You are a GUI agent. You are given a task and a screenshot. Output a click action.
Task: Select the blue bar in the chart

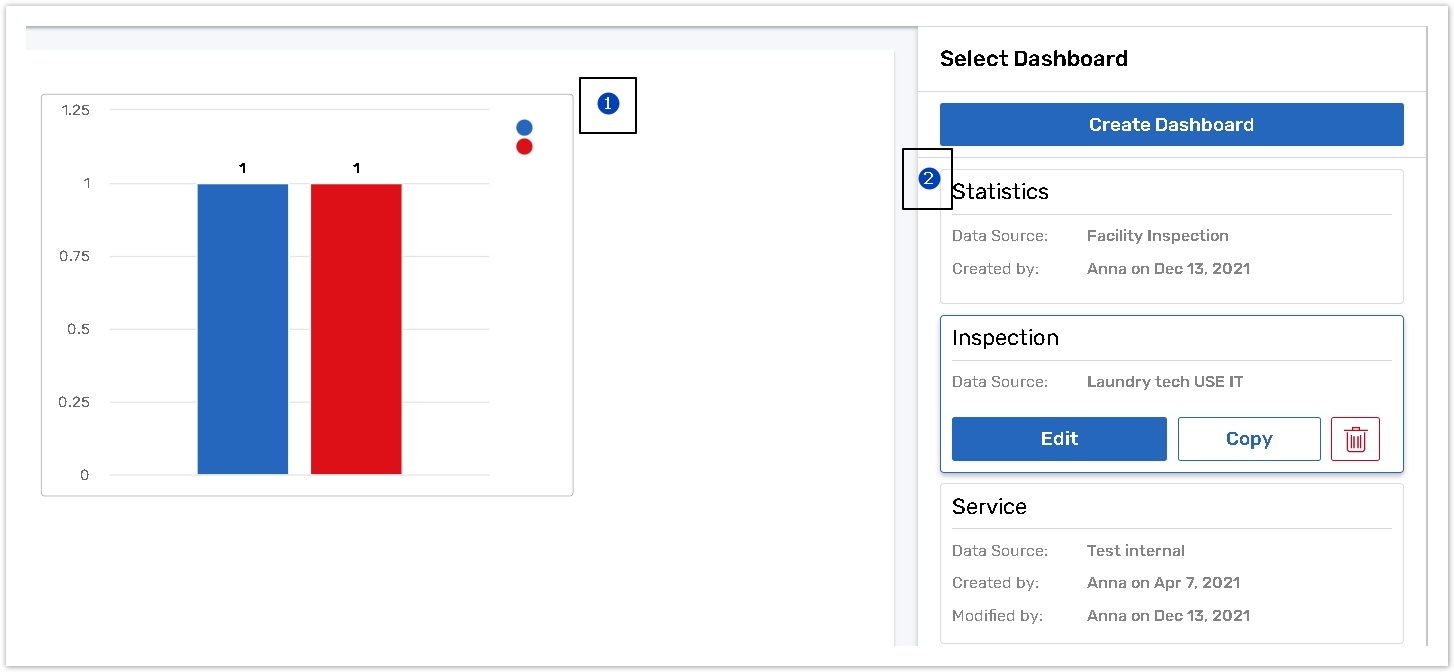[243, 328]
